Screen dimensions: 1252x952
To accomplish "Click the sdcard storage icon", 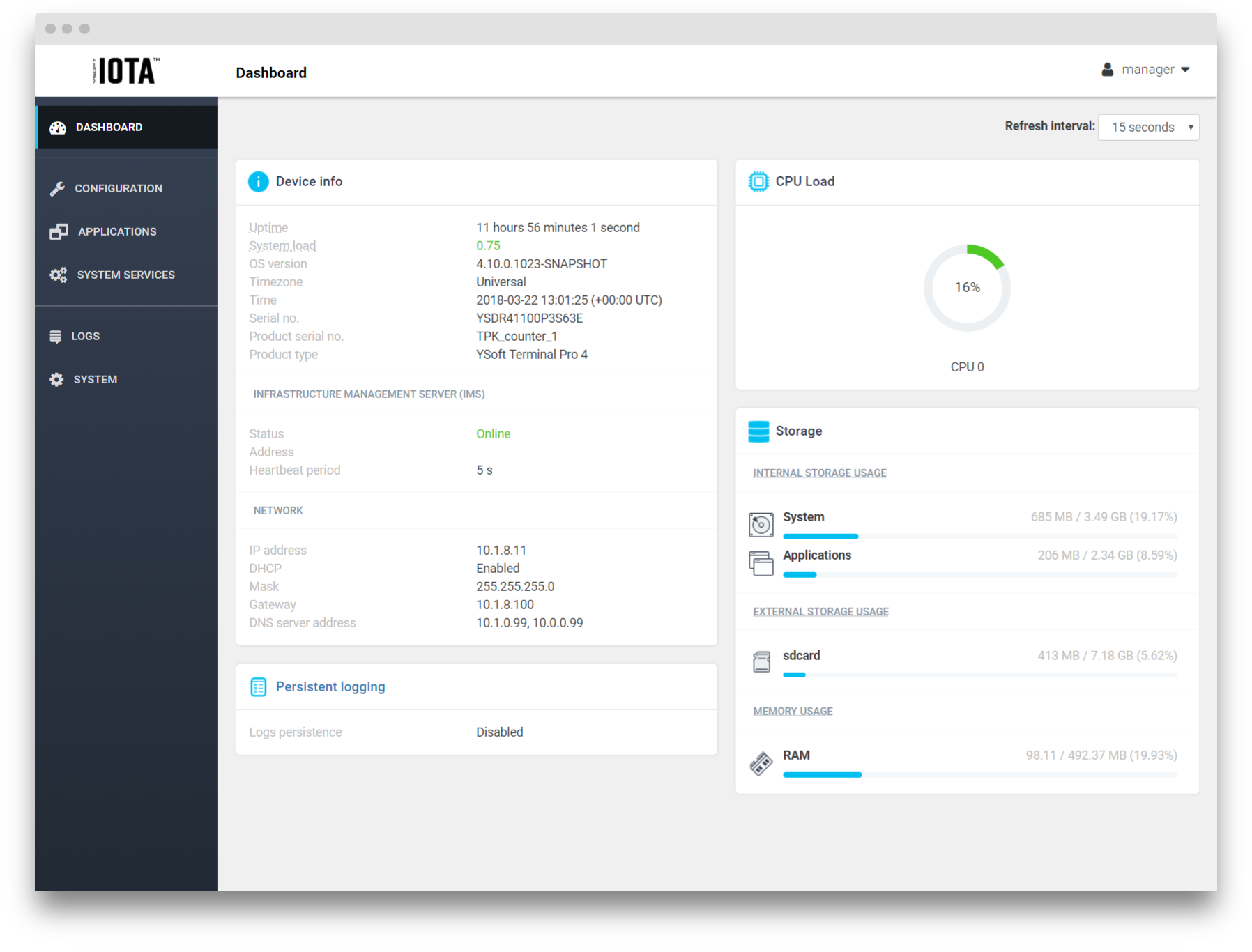I will [761, 661].
